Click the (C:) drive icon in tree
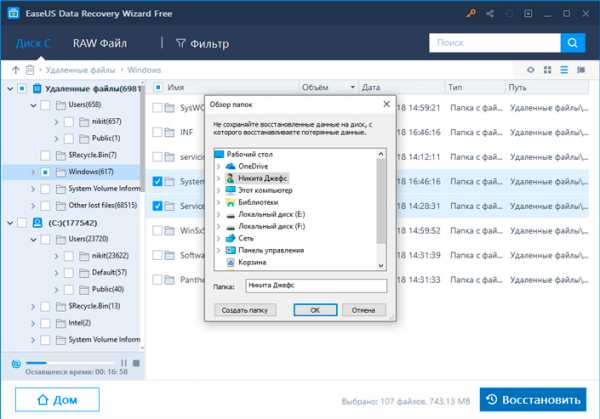Viewport: 600px width, 419px height. click(x=38, y=223)
